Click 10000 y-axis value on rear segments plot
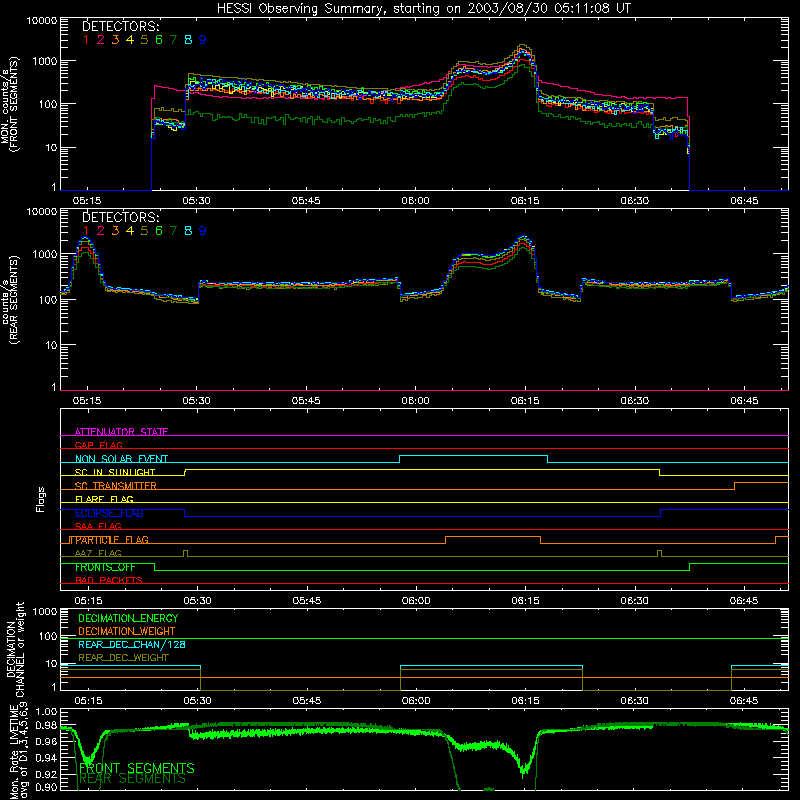 click(42, 211)
